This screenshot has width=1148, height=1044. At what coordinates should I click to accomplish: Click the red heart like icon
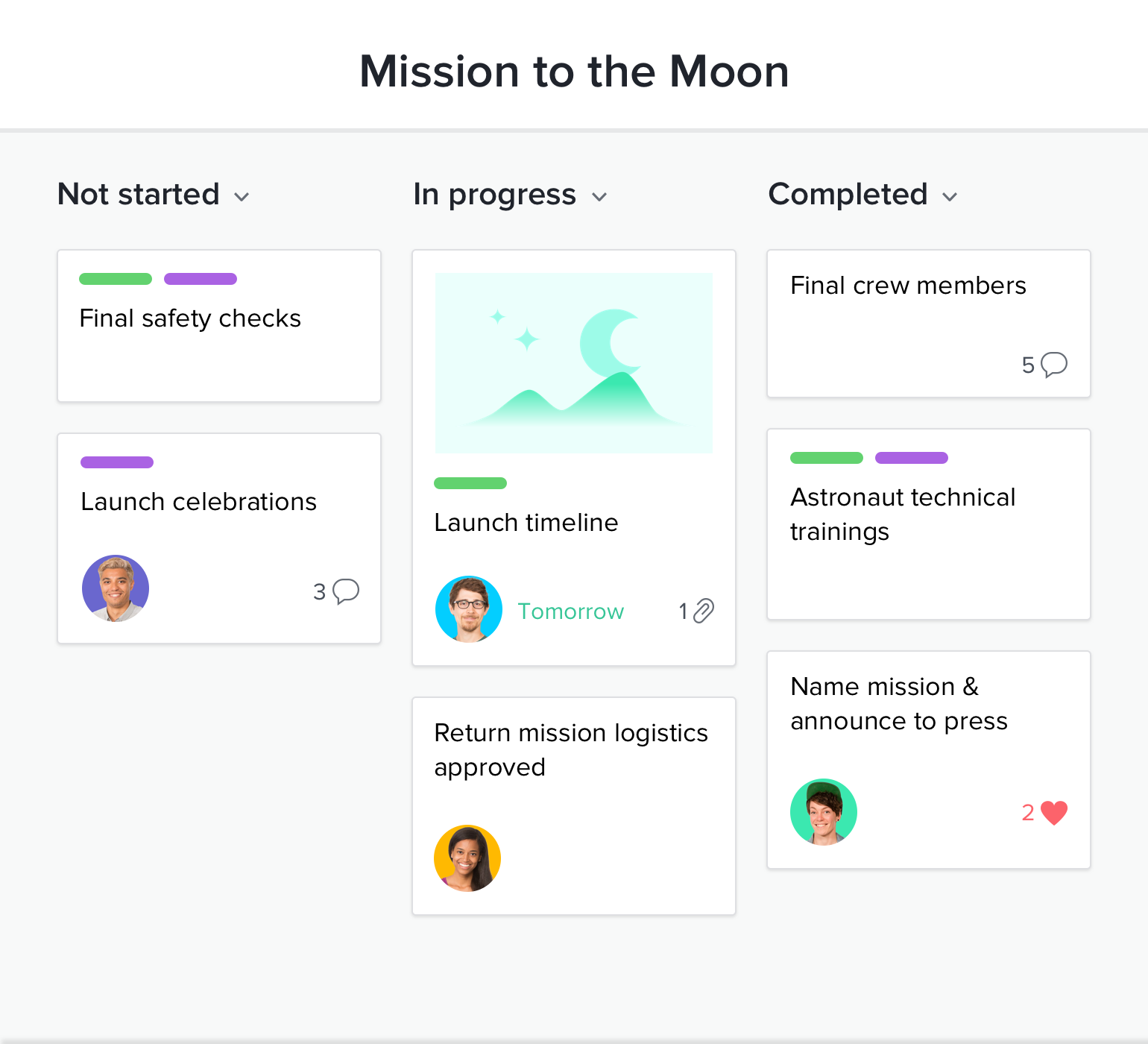(1054, 812)
